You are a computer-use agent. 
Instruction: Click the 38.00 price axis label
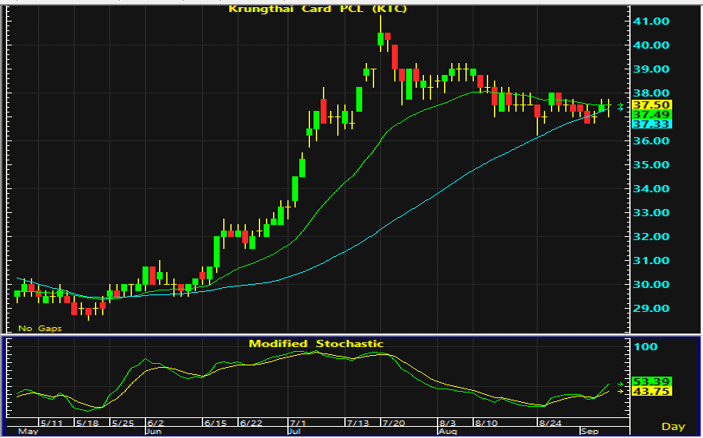(651, 93)
